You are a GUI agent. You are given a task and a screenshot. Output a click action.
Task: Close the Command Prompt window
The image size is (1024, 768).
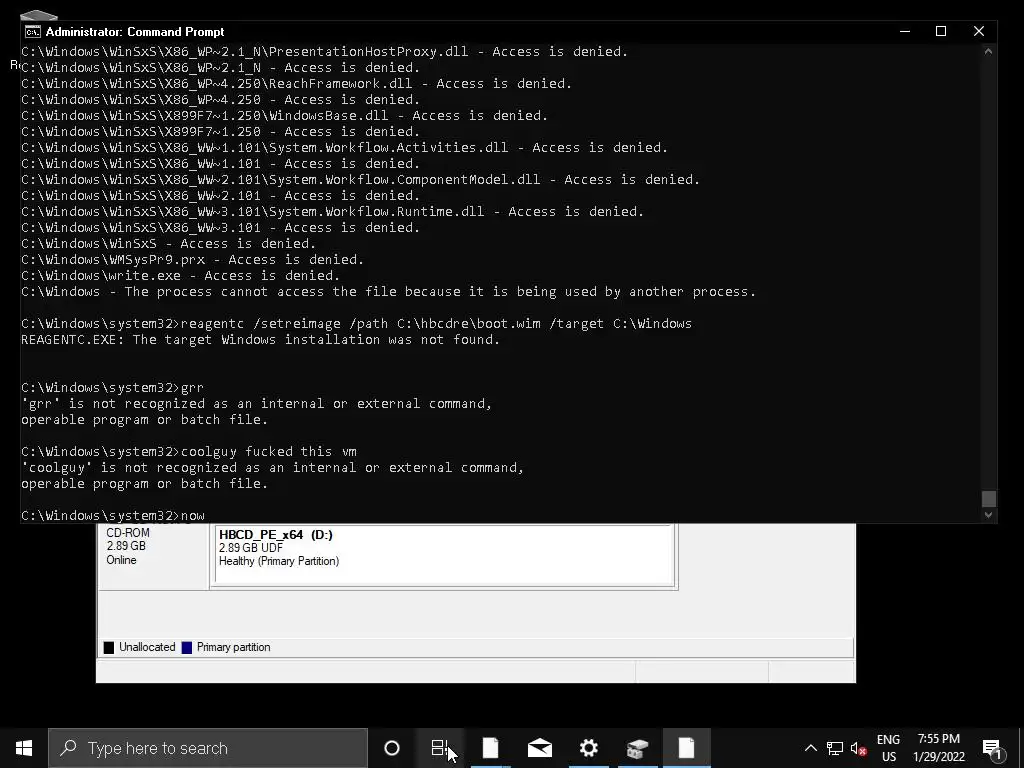point(978,31)
